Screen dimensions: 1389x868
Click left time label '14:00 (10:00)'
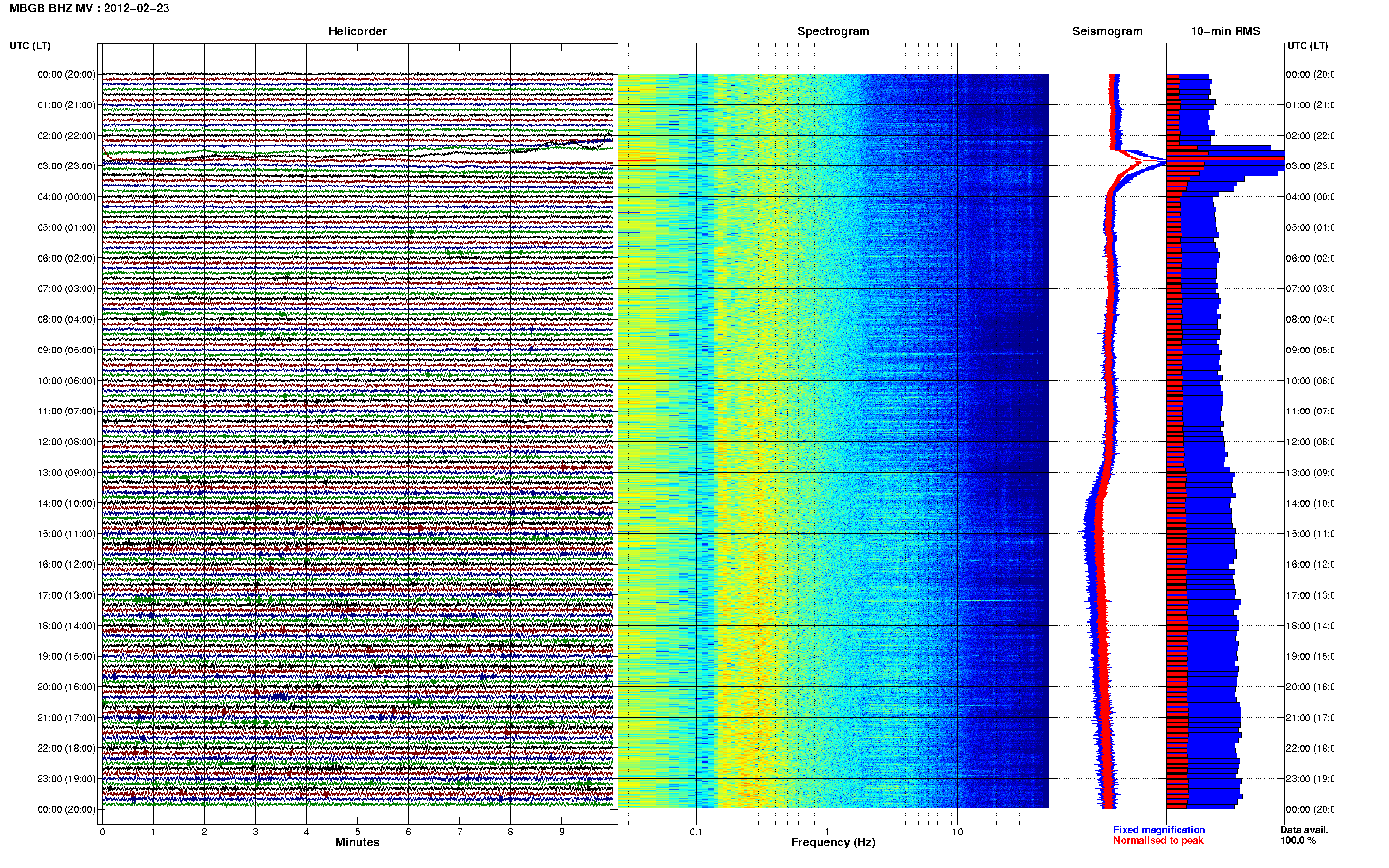(66, 503)
